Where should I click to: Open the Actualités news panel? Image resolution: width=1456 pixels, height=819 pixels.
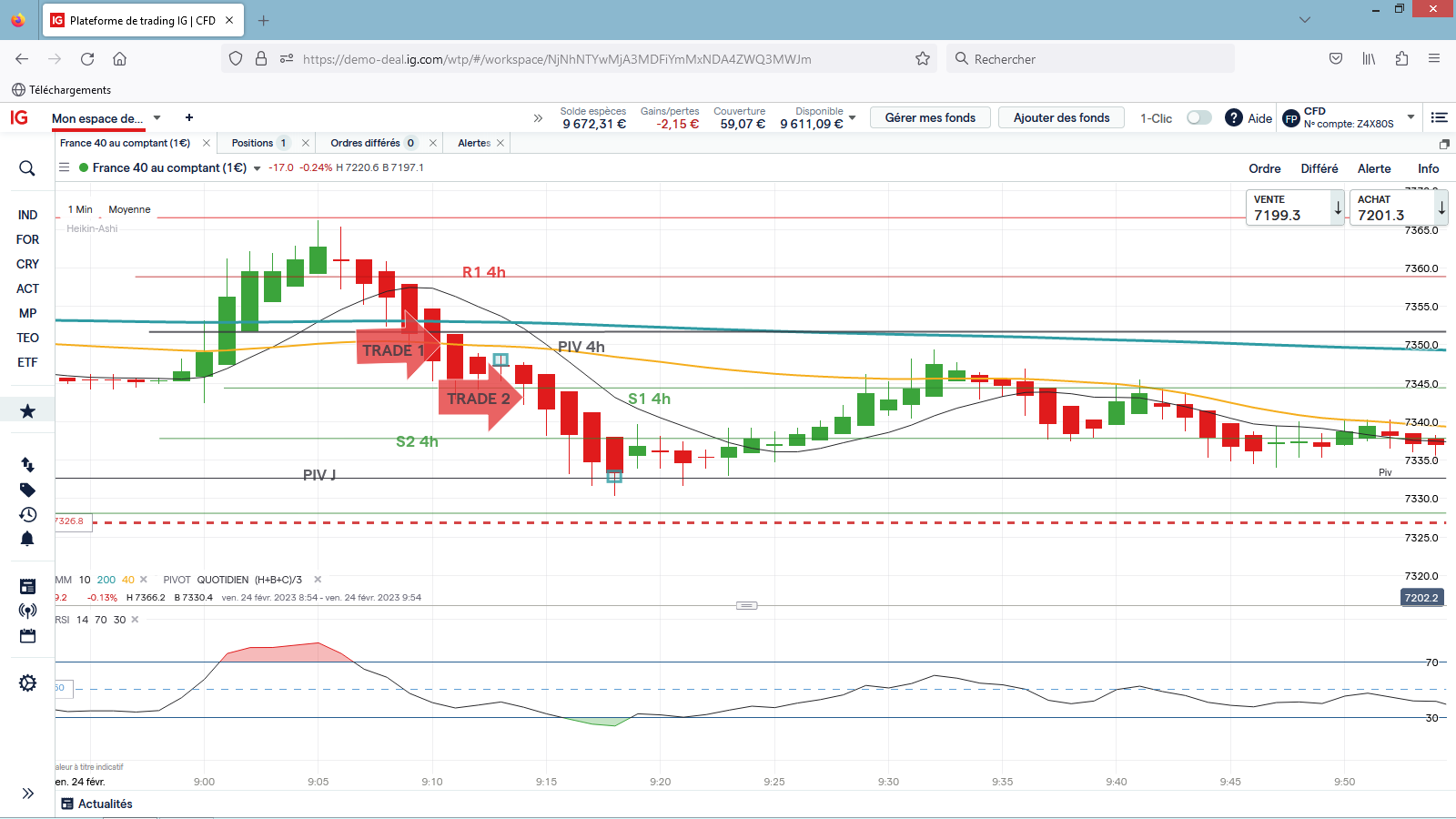point(96,804)
